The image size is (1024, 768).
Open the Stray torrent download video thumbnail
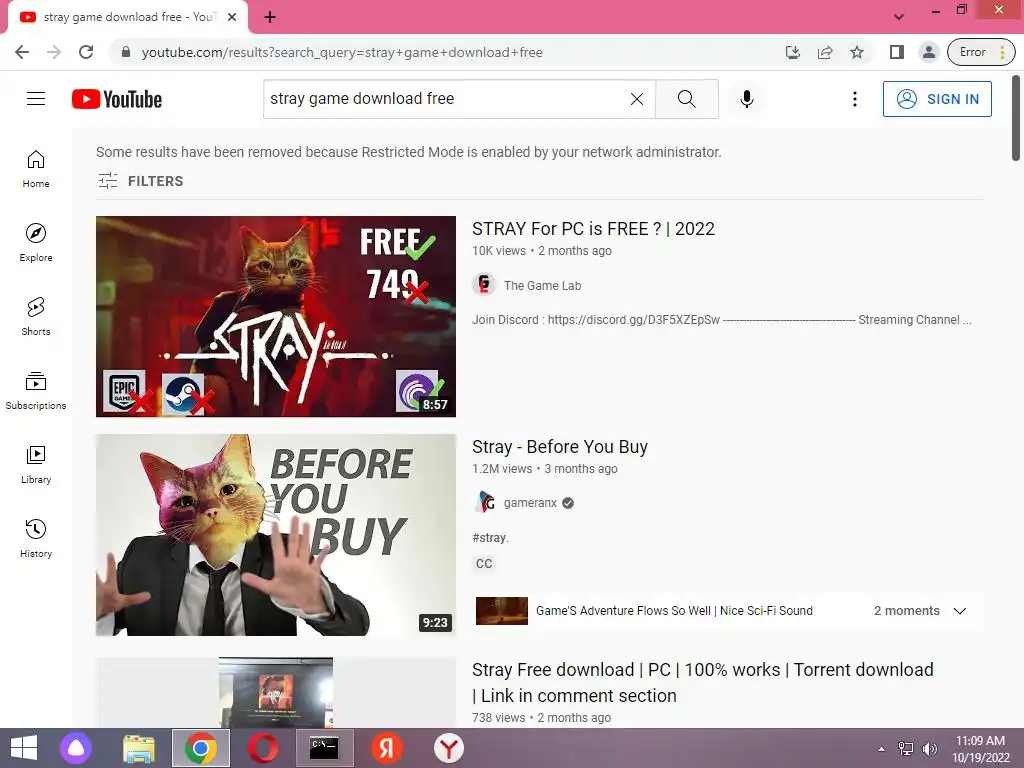tap(276, 692)
